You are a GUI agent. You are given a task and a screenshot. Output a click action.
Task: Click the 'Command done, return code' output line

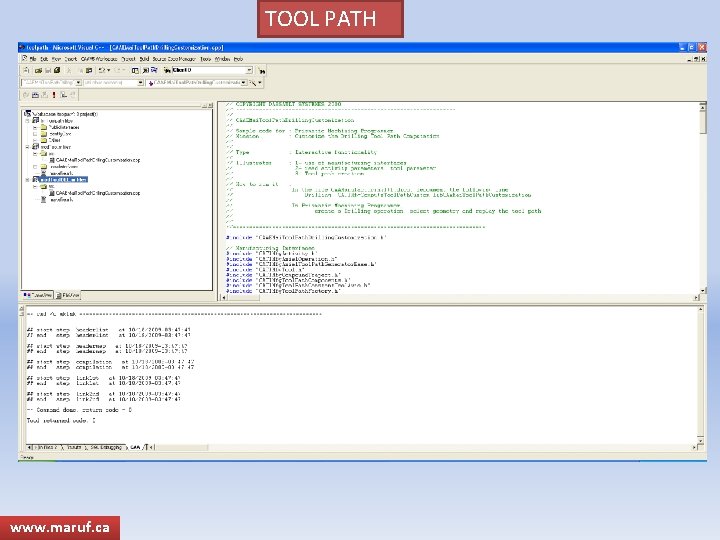[x=79, y=410]
